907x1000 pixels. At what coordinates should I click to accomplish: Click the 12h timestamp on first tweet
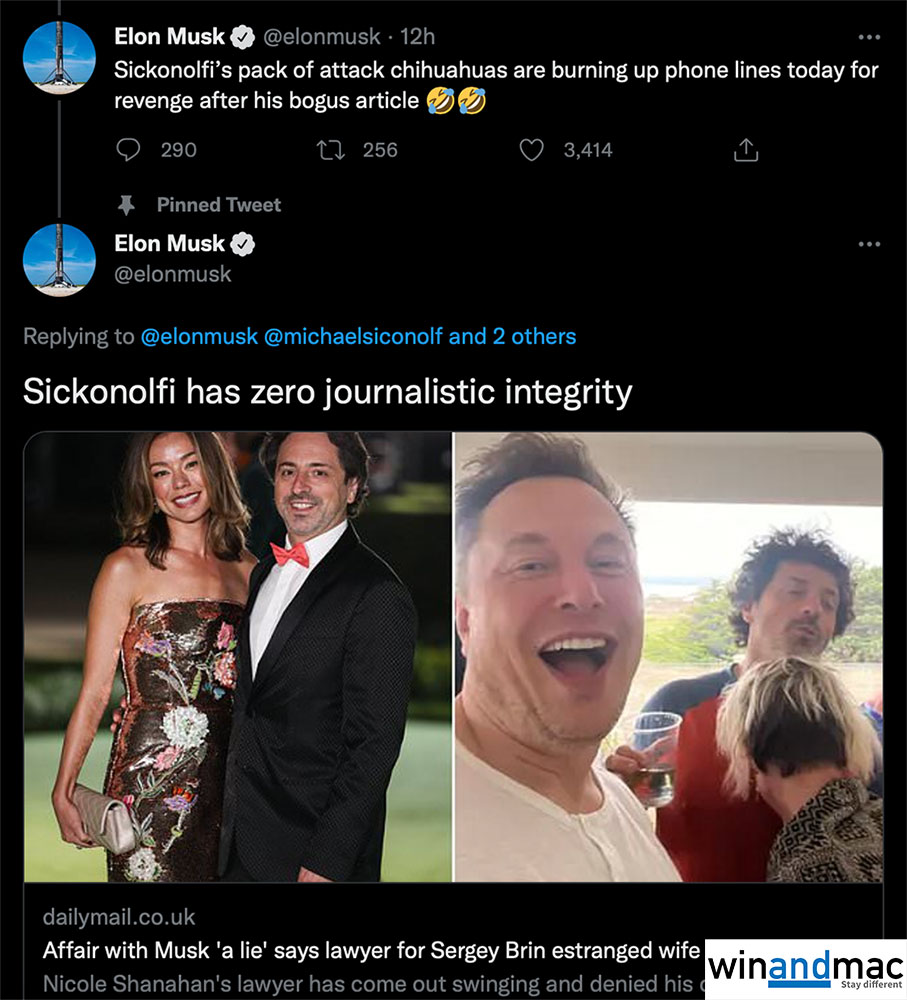tap(416, 38)
